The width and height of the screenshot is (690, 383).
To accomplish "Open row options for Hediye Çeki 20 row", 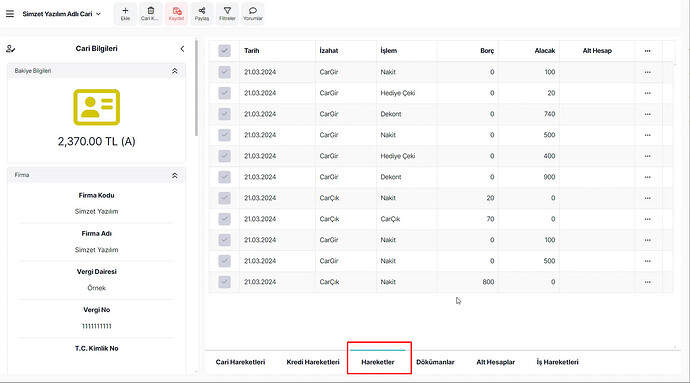I will (x=647, y=93).
